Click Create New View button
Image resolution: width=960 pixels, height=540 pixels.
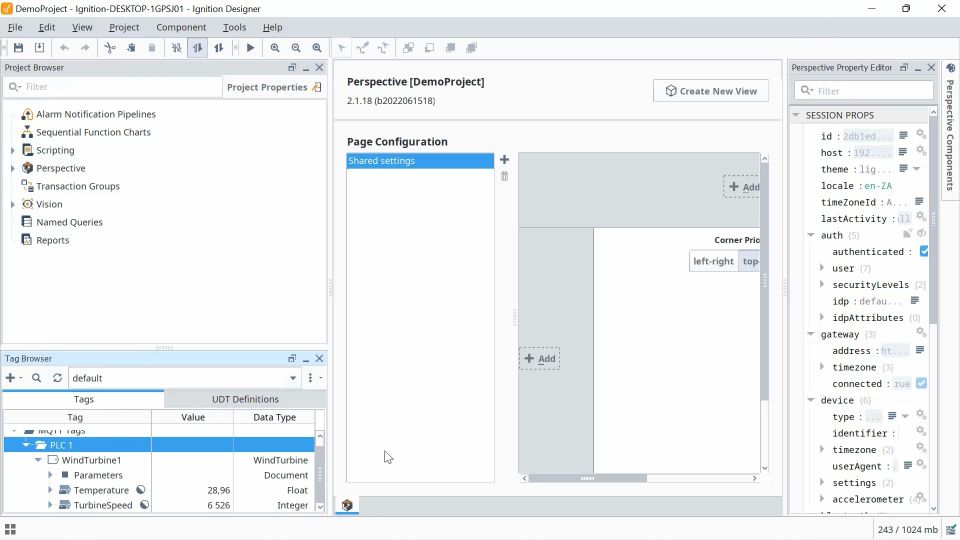(x=711, y=91)
